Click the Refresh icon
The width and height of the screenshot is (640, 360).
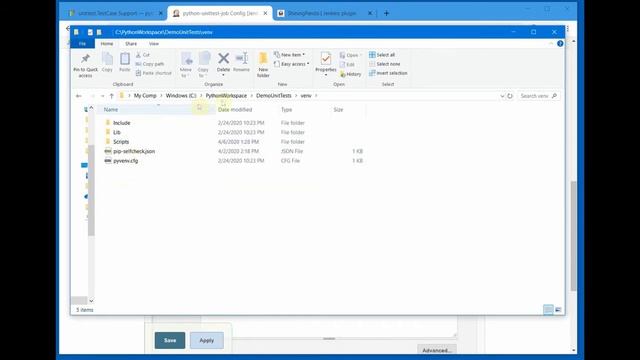510,96
